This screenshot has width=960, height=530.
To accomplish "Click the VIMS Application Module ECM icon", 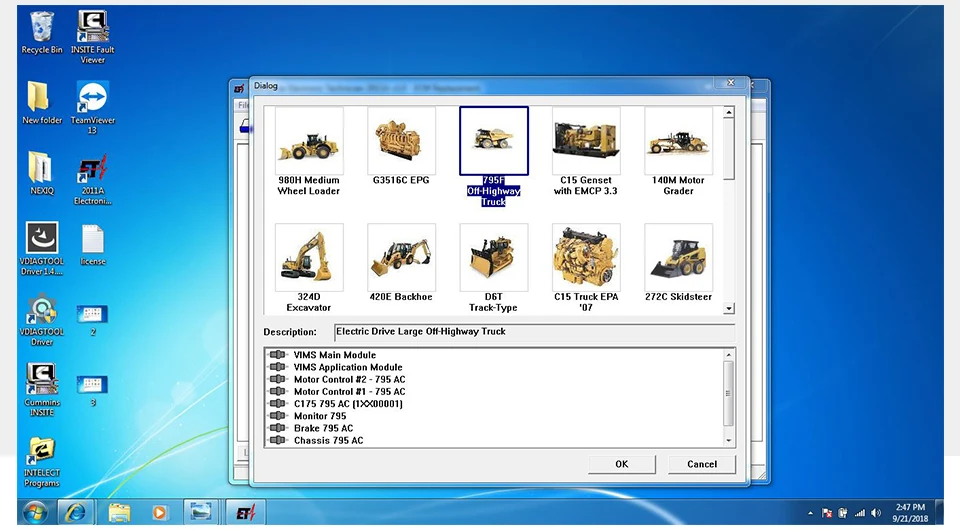I will (278, 367).
